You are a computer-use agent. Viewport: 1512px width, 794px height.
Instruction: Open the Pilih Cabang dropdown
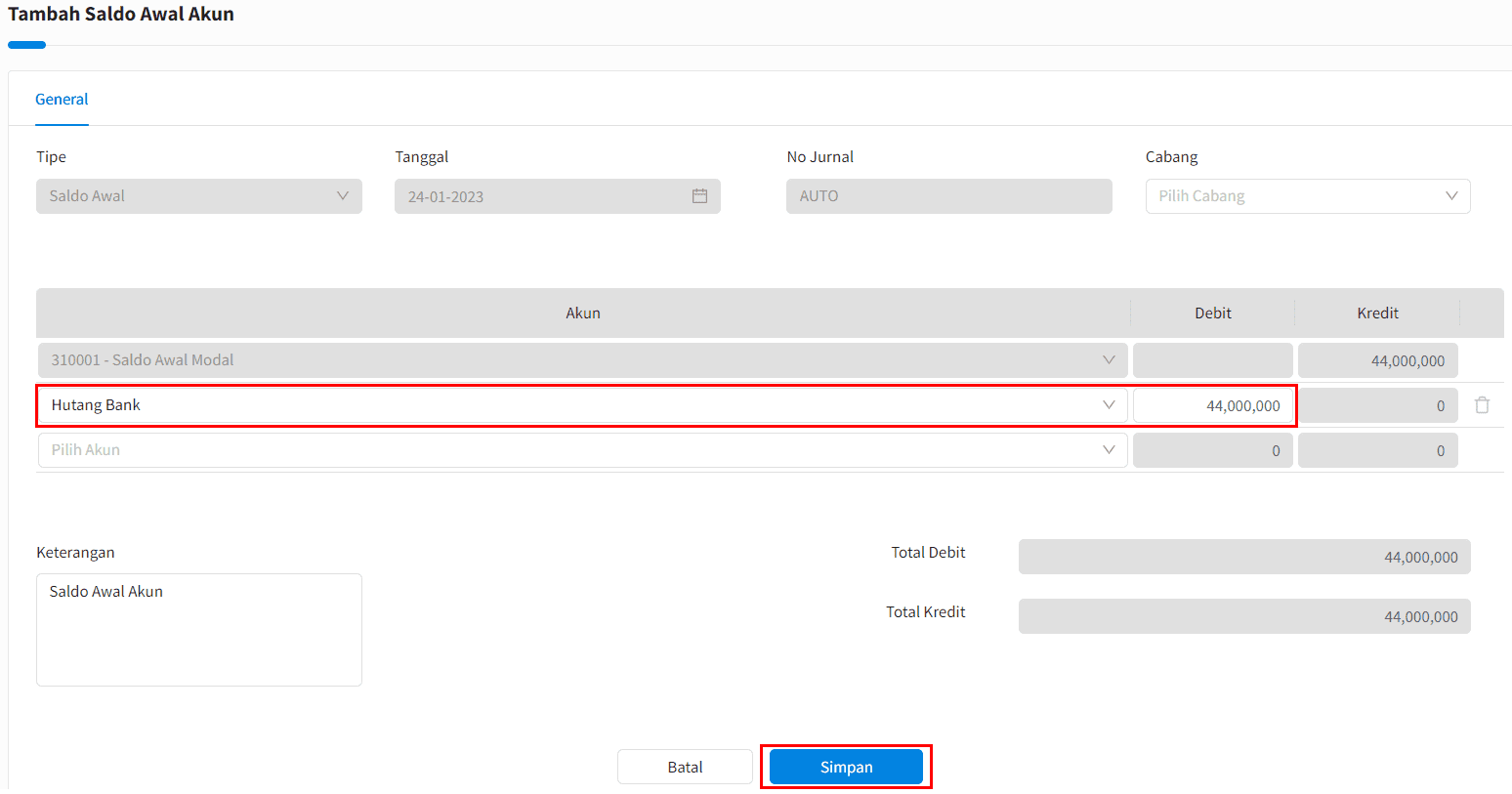click(1308, 196)
